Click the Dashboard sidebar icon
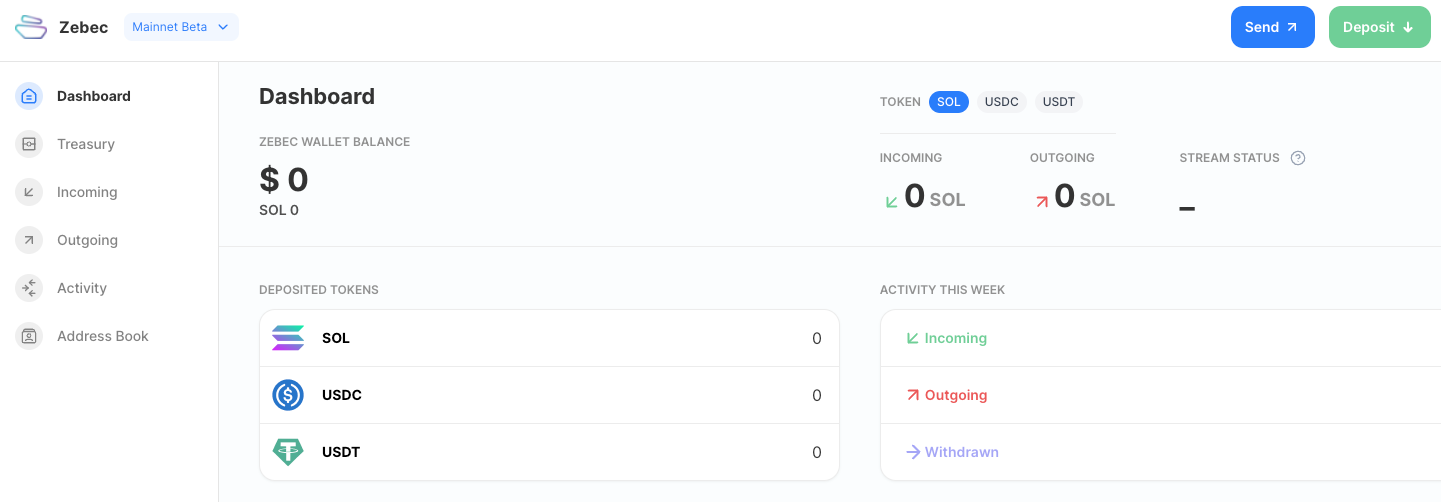Viewport: 1441px width, 502px height. [29, 96]
